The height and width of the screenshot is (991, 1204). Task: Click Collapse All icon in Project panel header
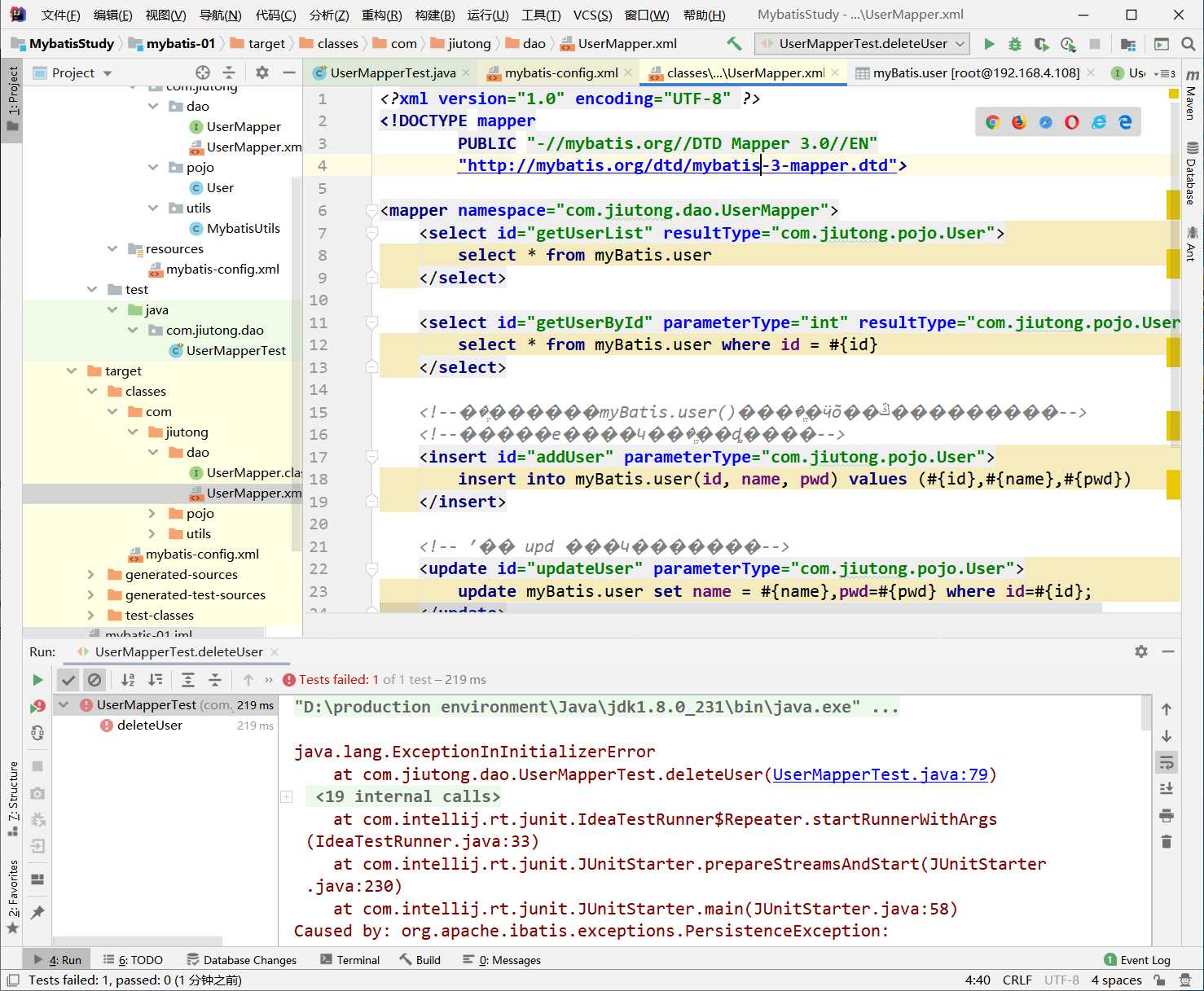click(x=229, y=72)
